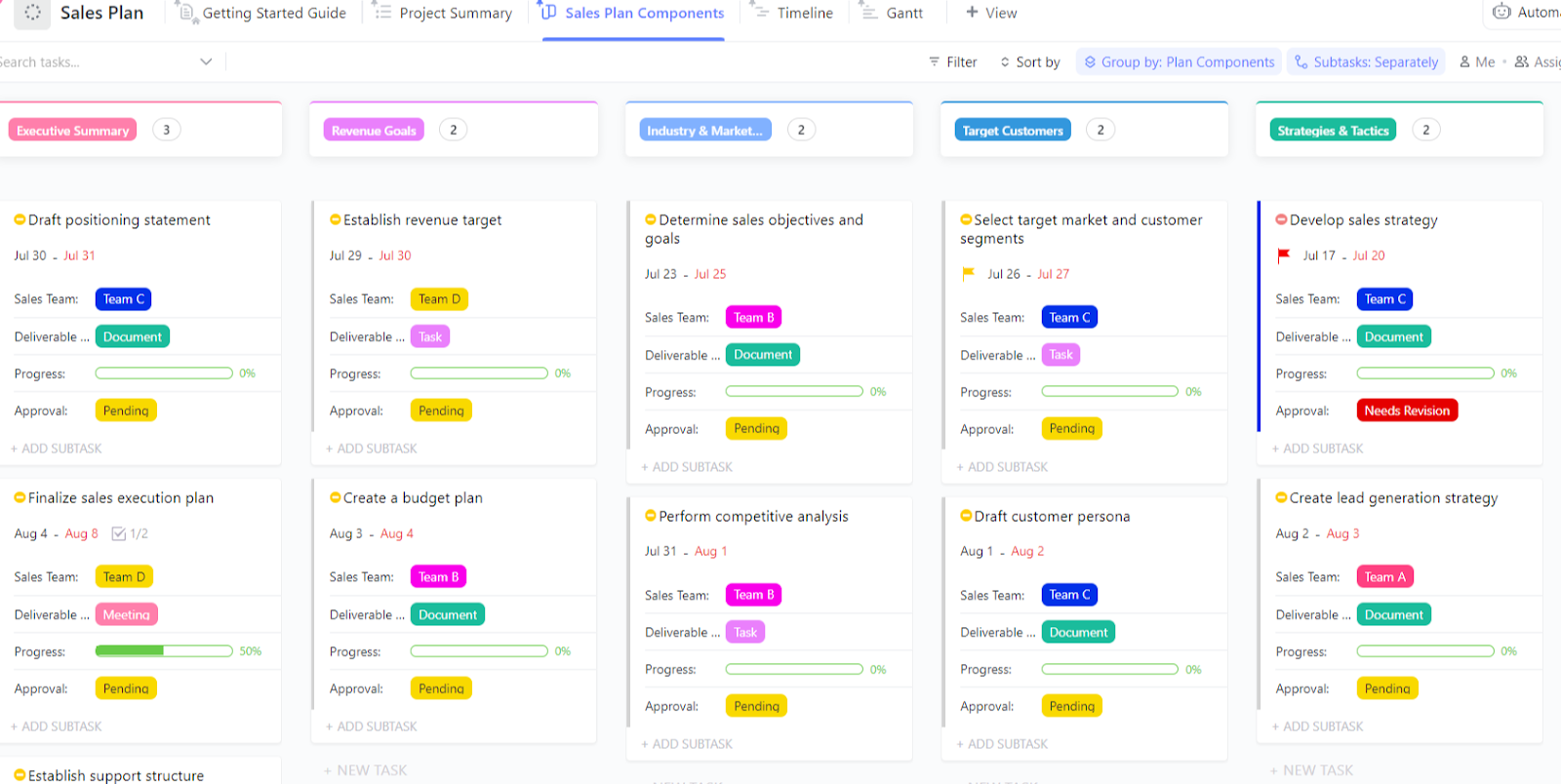Screen dimensions: 1561x784
Task: Open the Automations robot icon
Action: 1502,12
